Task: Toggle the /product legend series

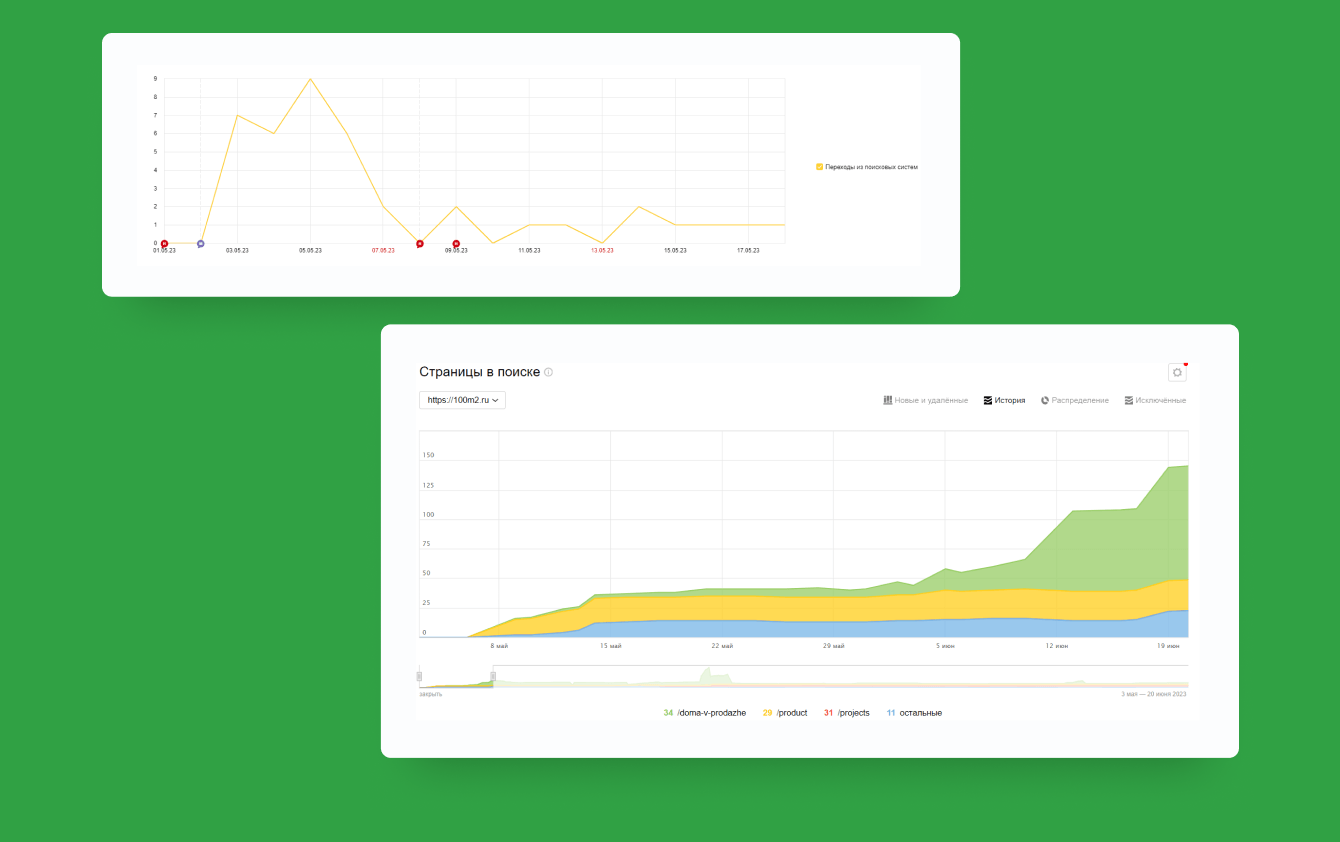Action: 785,713
